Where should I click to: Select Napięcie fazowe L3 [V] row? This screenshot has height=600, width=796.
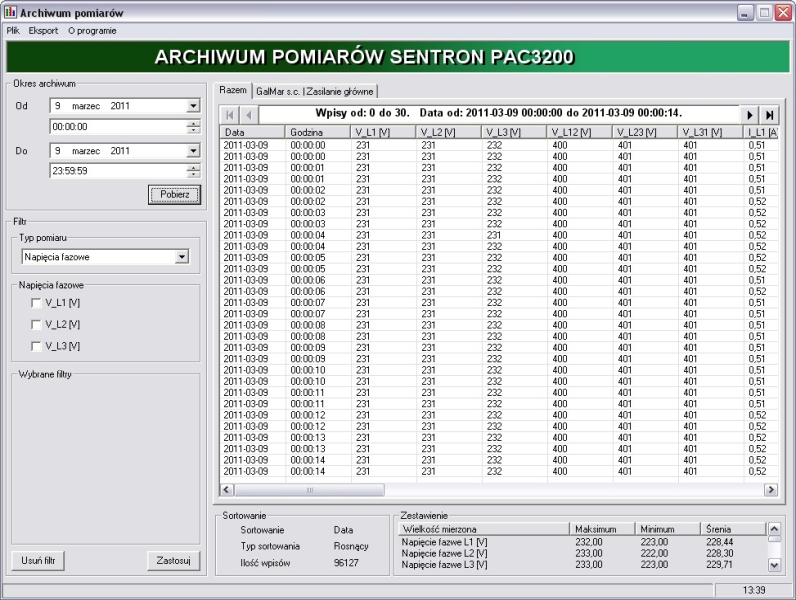click(582, 564)
